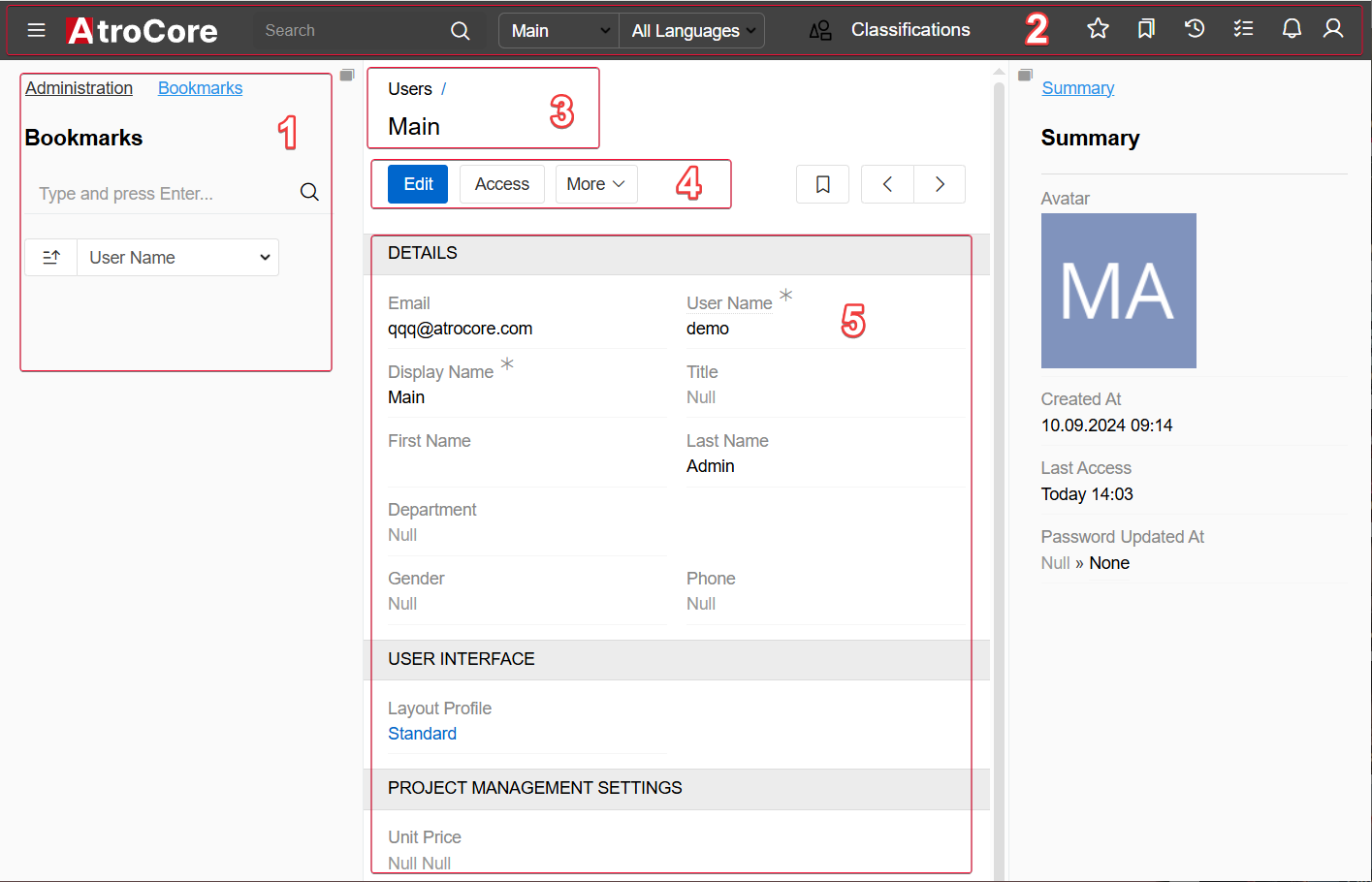Expand the All Languages dropdown
Viewport: 1372px width, 882px height.
coord(692,31)
